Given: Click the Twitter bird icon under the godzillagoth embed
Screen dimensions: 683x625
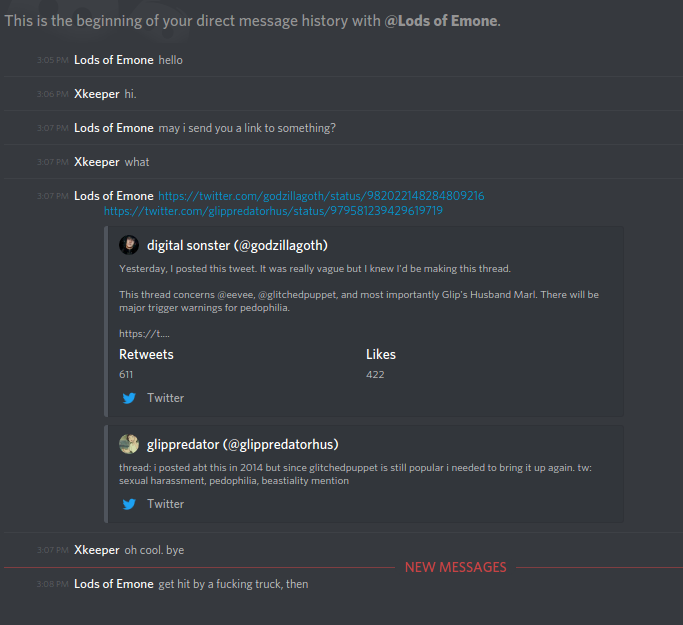Looking at the screenshot, I should click(129, 398).
